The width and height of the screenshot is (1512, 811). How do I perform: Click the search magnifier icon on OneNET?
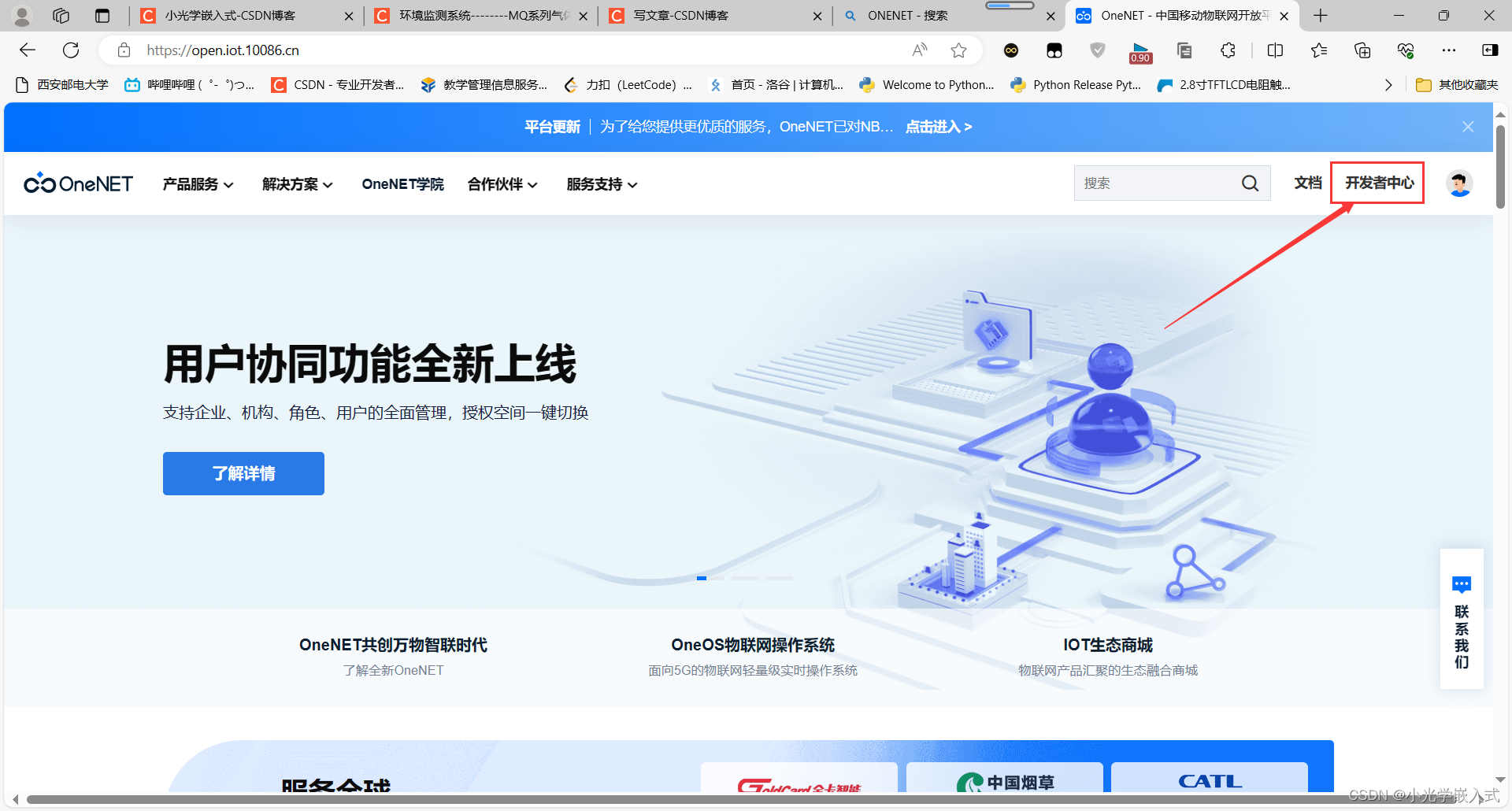coord(1250,183)
